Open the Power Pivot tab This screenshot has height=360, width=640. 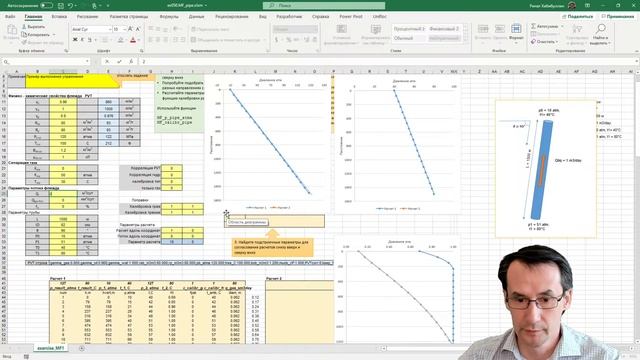pos(351,17)
